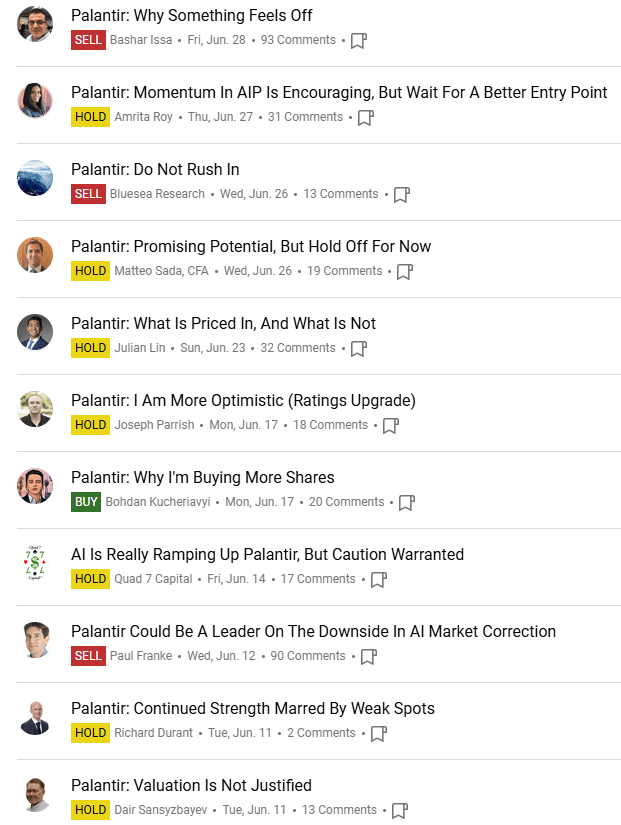Bookmark the 'Why Something Feels Off' article
This screenshot has height=825, width=621.
[x=359, y=41]
